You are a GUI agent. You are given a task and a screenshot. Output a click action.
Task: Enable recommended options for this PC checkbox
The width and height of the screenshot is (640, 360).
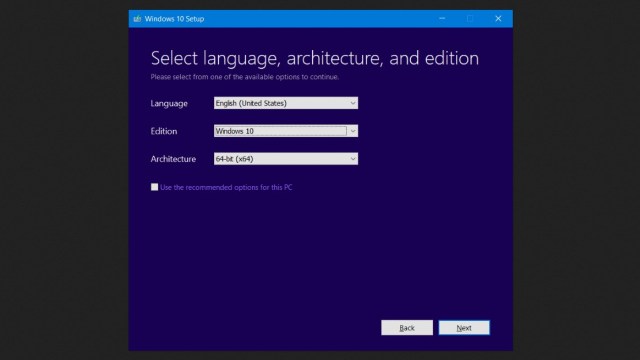coord(154,187)
